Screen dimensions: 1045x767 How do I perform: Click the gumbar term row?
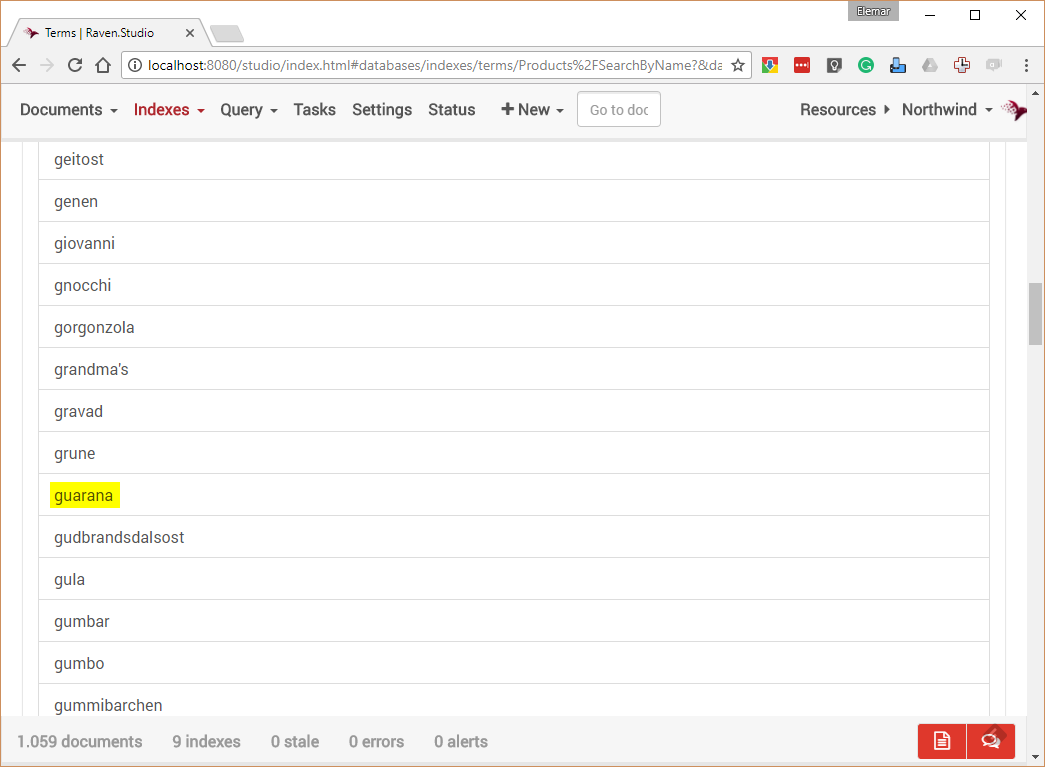(x=514, y=621)
